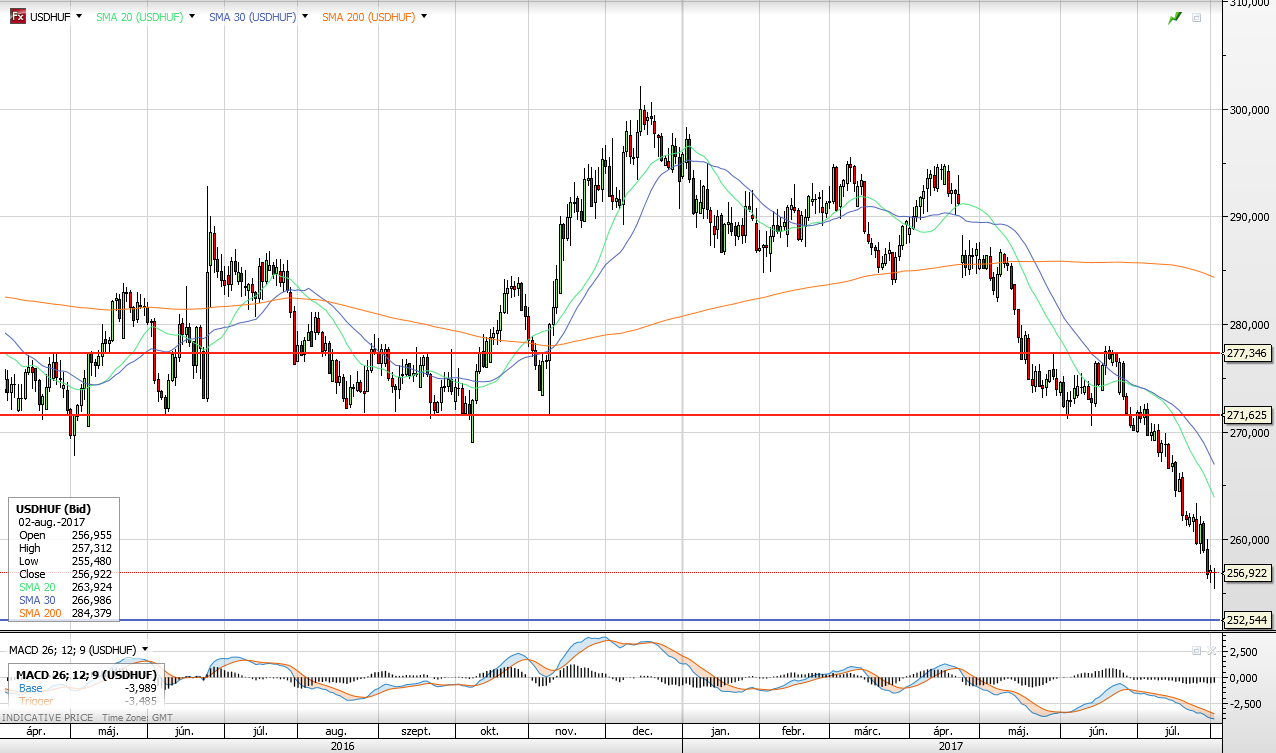This screenshot has height=753, width=1276.
Task: Click the 2017 year label on time axis
Action: click(950, 745)
